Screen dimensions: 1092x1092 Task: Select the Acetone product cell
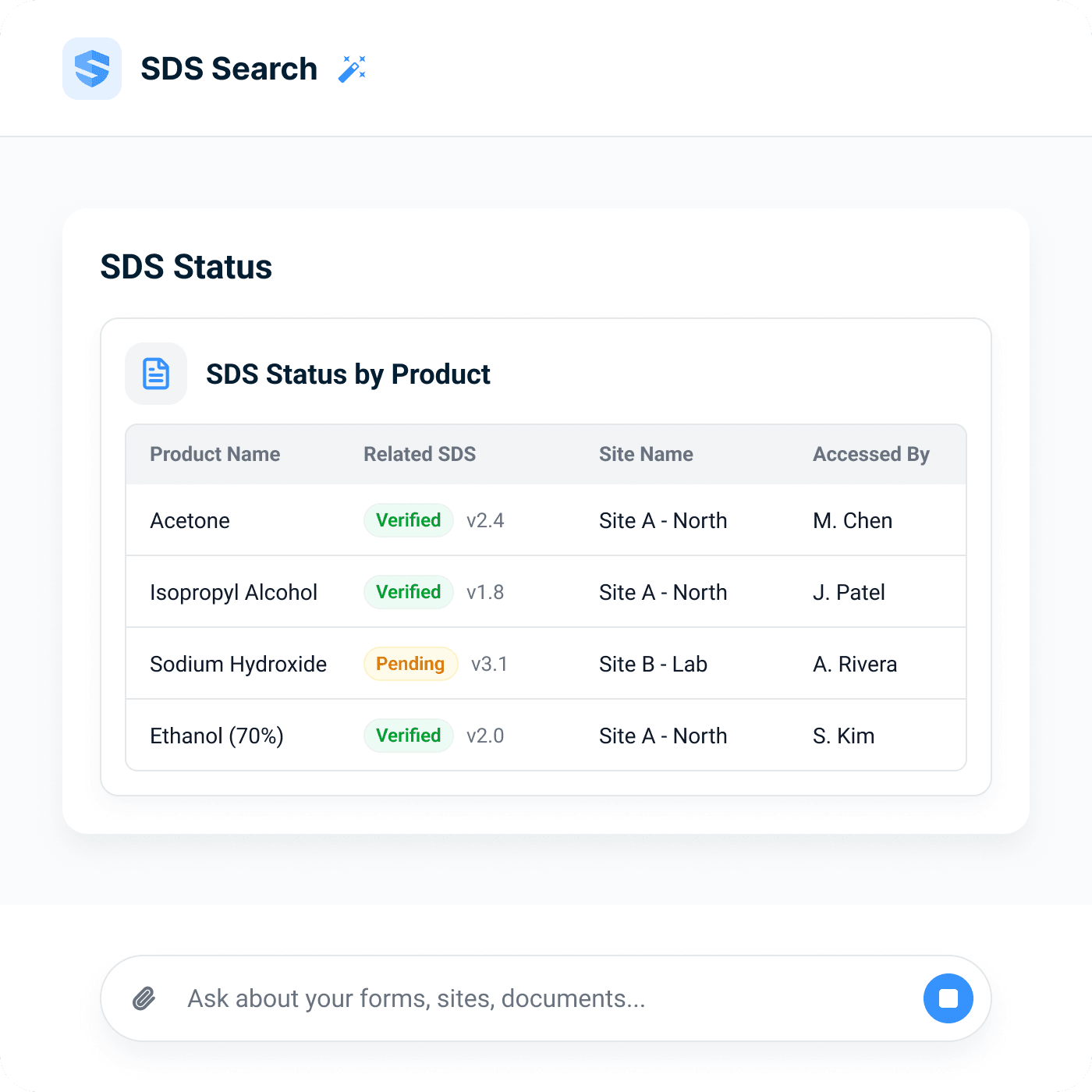tap(190, 520)
